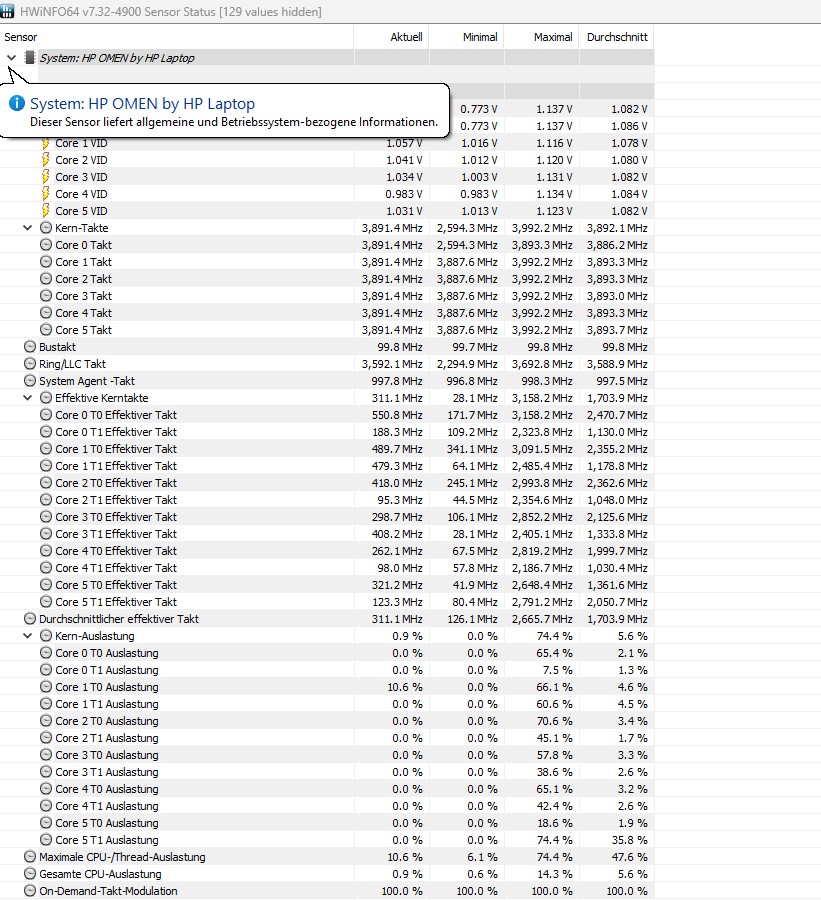Click the clock icon beside Bustakt
Image resolution: width=821 pixels, height=900 pixels.
[x=30, y=347]
